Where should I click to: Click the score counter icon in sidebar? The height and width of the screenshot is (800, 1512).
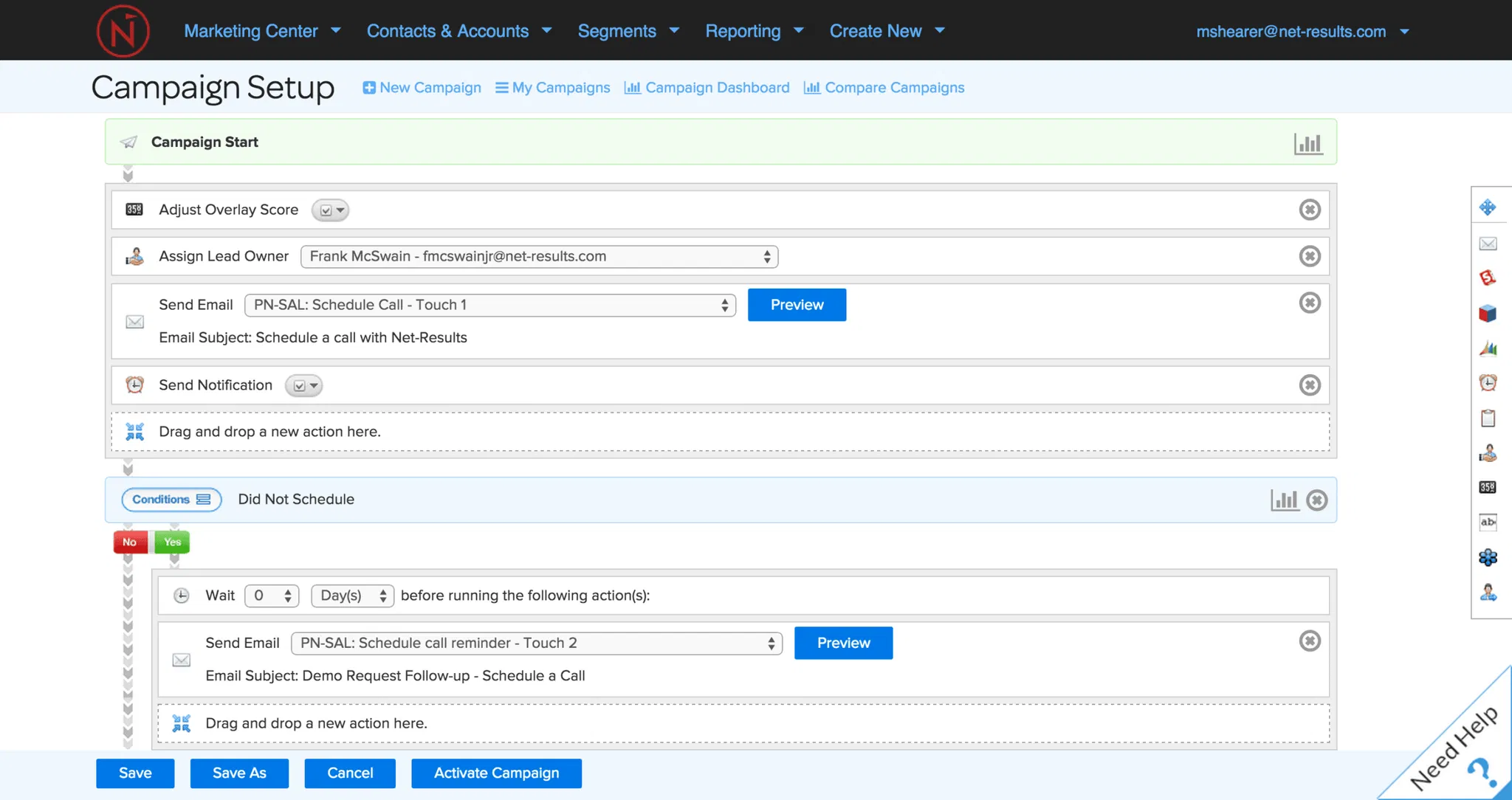(x=1488, y=487)
